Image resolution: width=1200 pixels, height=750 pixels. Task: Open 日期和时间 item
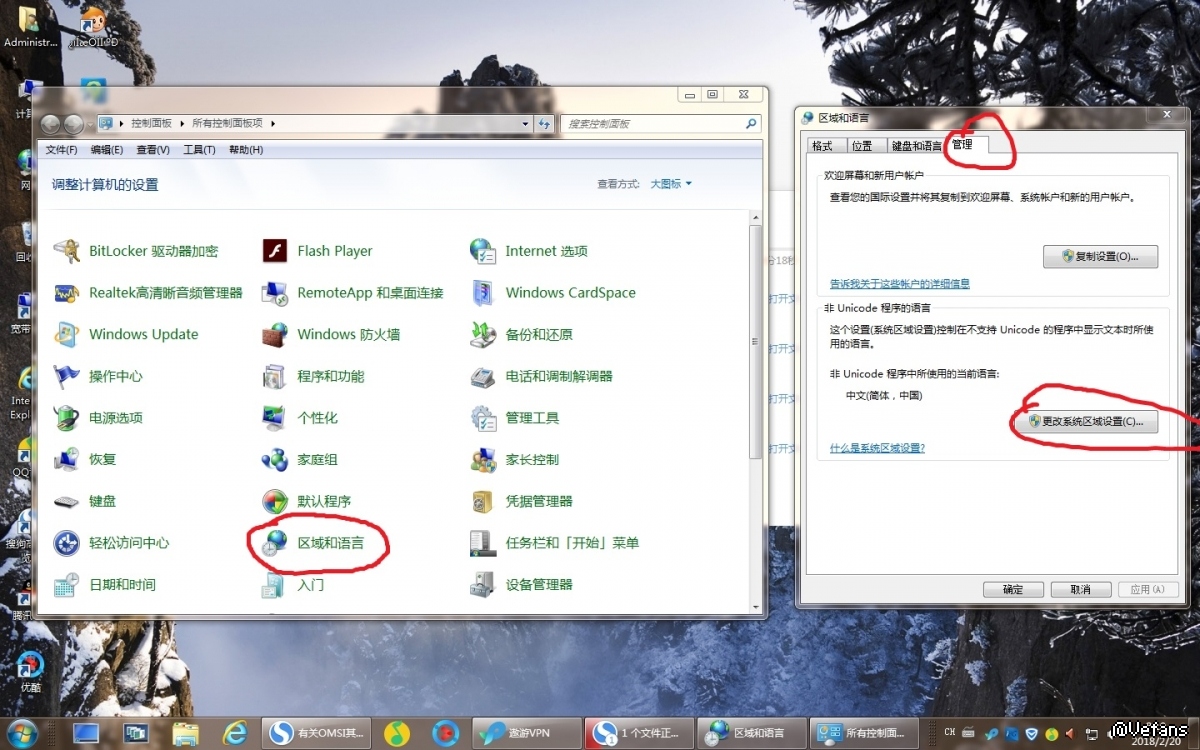(x=105, y=585)
